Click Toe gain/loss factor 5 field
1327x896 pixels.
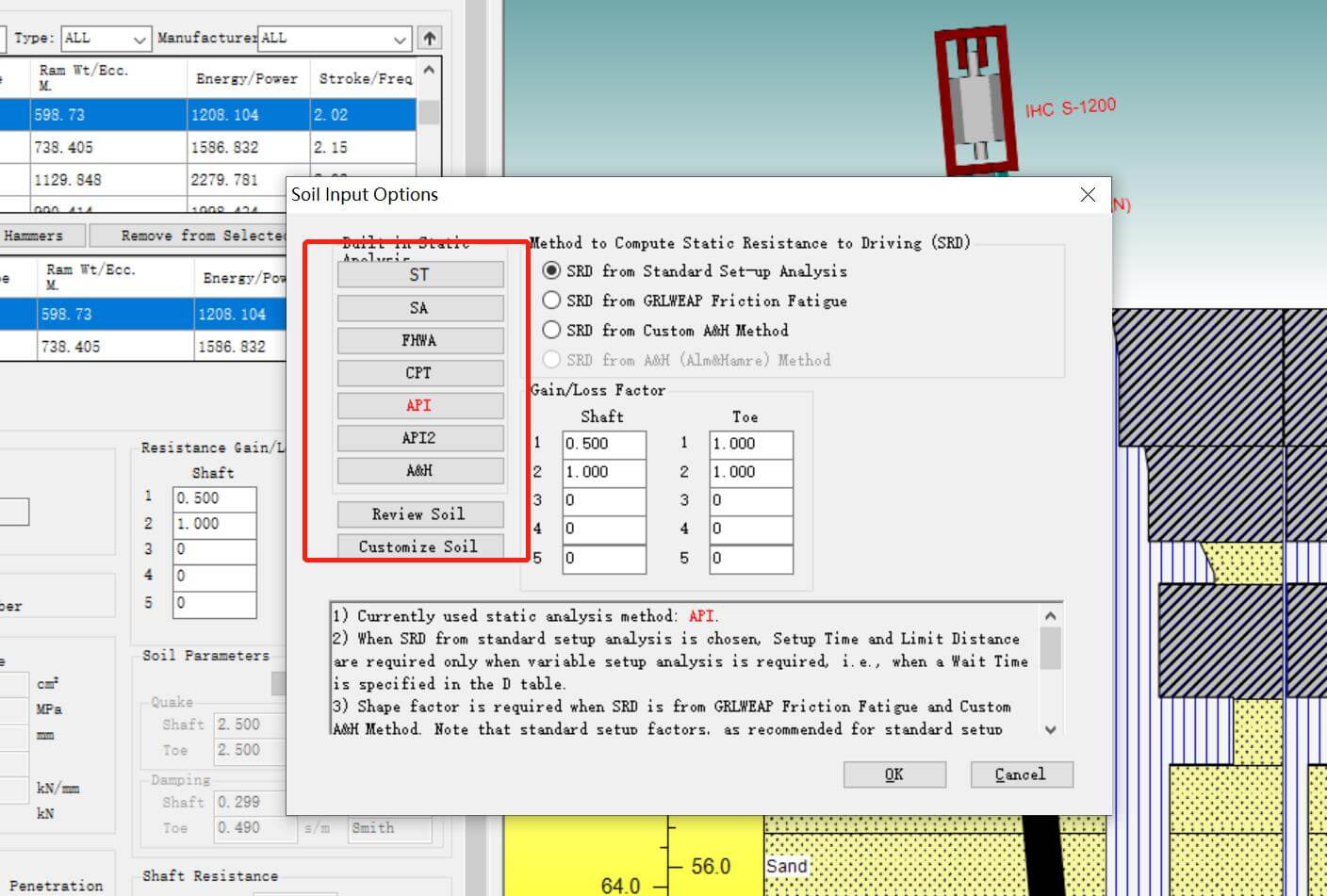[x=751, y=559]
